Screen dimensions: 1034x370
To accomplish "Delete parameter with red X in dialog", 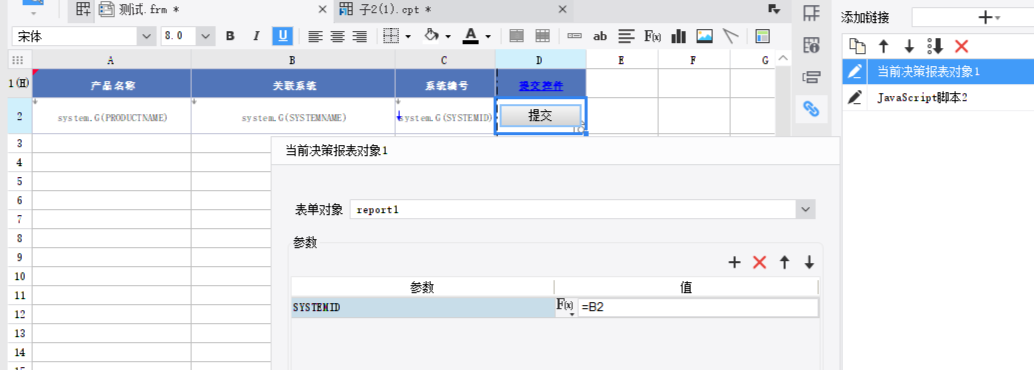I will pos(760,262).
